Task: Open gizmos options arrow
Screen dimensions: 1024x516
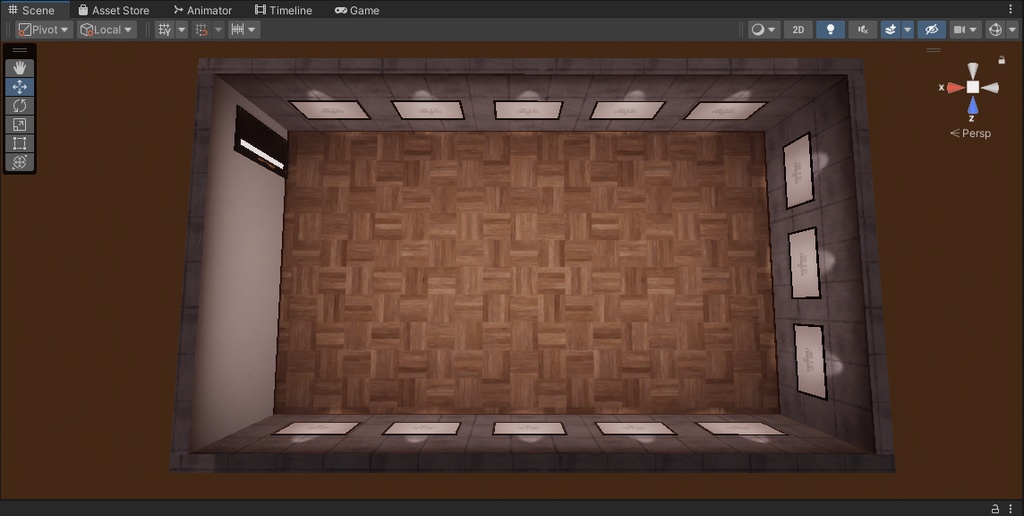Action: click(1012, 29)
